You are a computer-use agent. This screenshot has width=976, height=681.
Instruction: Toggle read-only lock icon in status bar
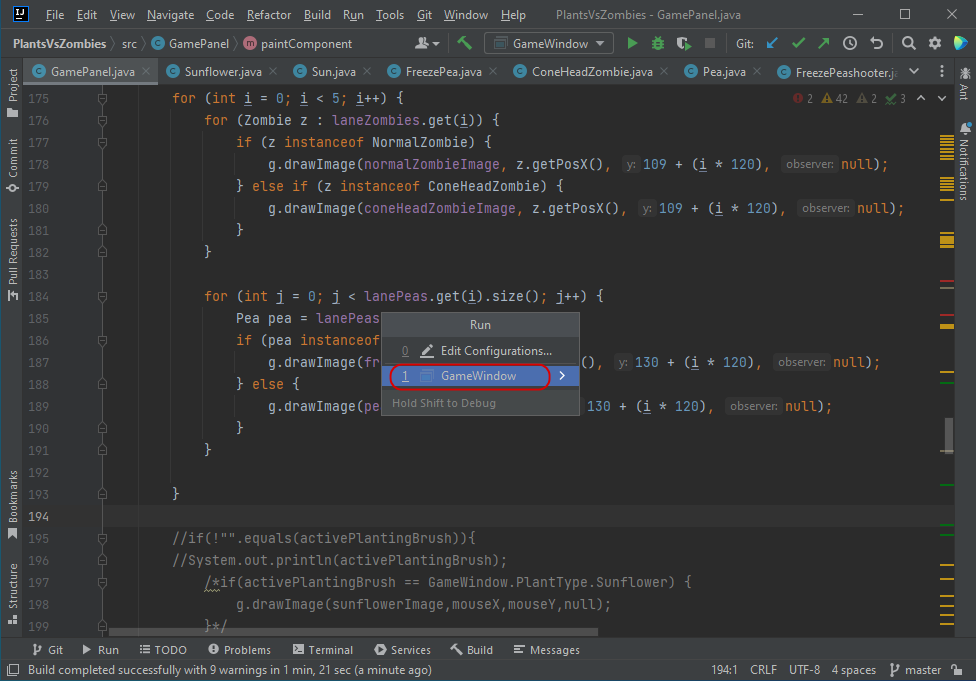tap(957, 670)
